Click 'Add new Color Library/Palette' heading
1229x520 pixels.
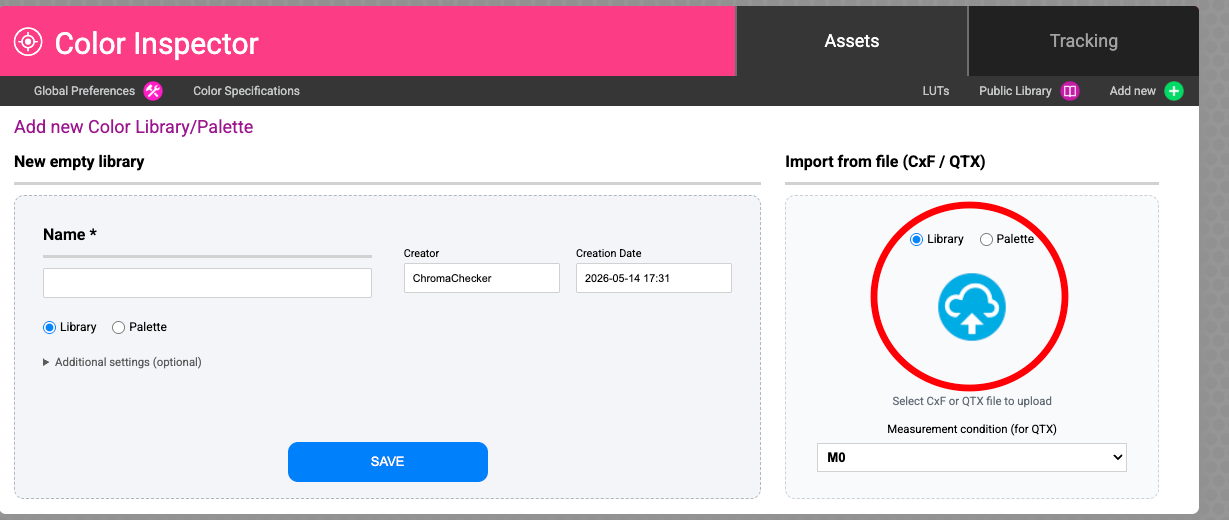pos(133,127)
